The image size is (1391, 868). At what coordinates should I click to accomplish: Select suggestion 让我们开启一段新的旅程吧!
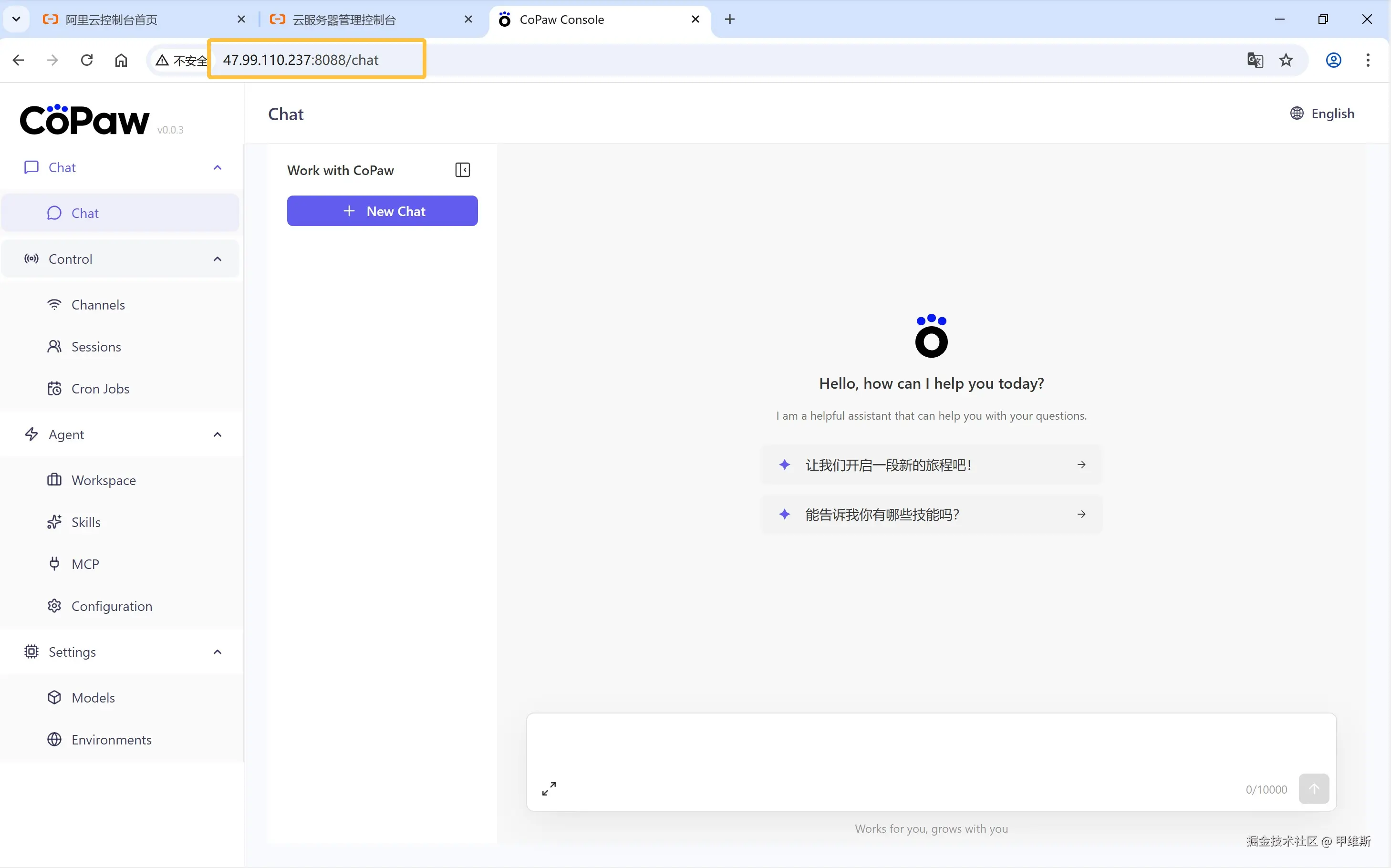[931, 465]
